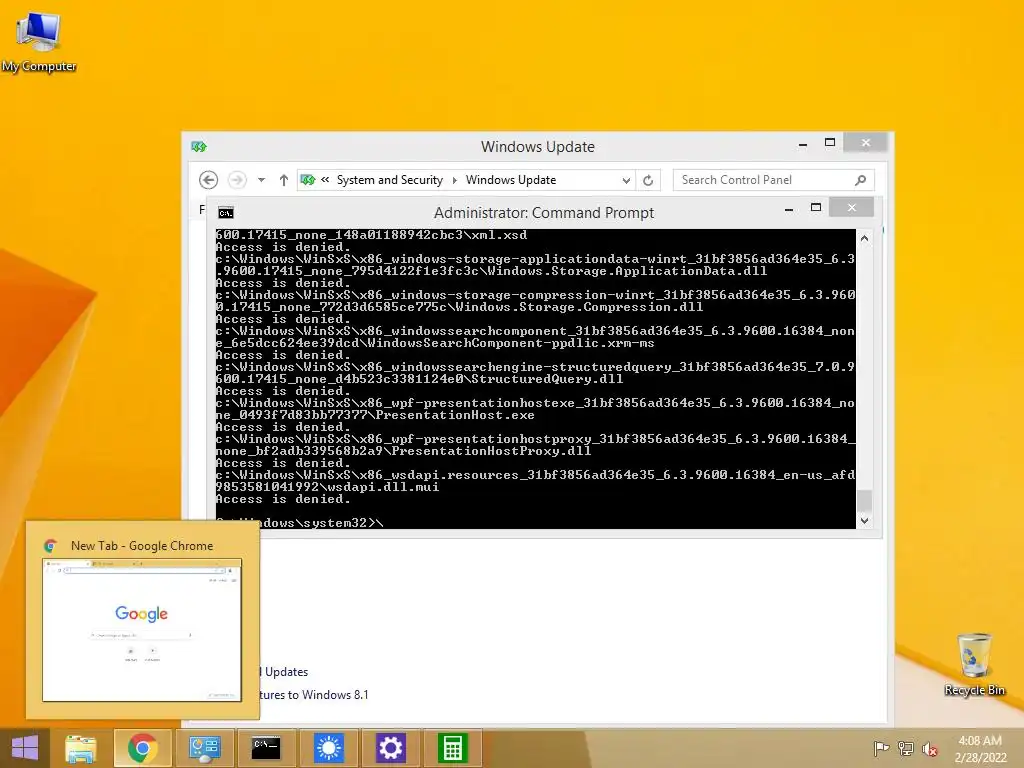Click the PresentationHost.exe path line
1024x768 pixels.
(375, 415)
